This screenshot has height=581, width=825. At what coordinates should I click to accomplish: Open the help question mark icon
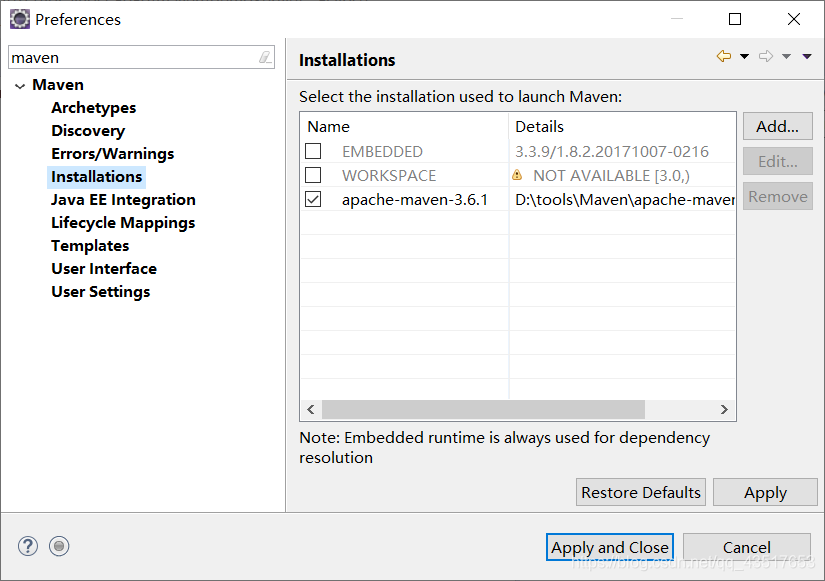(x=27, y=546)
